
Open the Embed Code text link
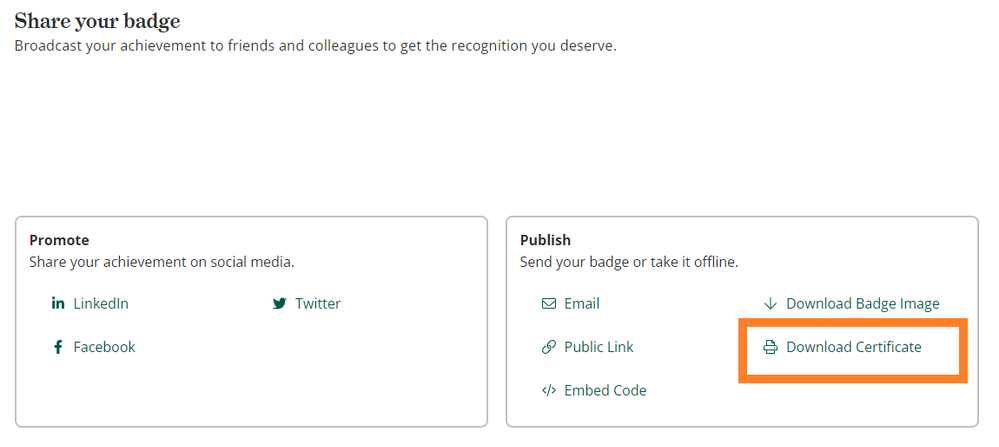[605, 390]
